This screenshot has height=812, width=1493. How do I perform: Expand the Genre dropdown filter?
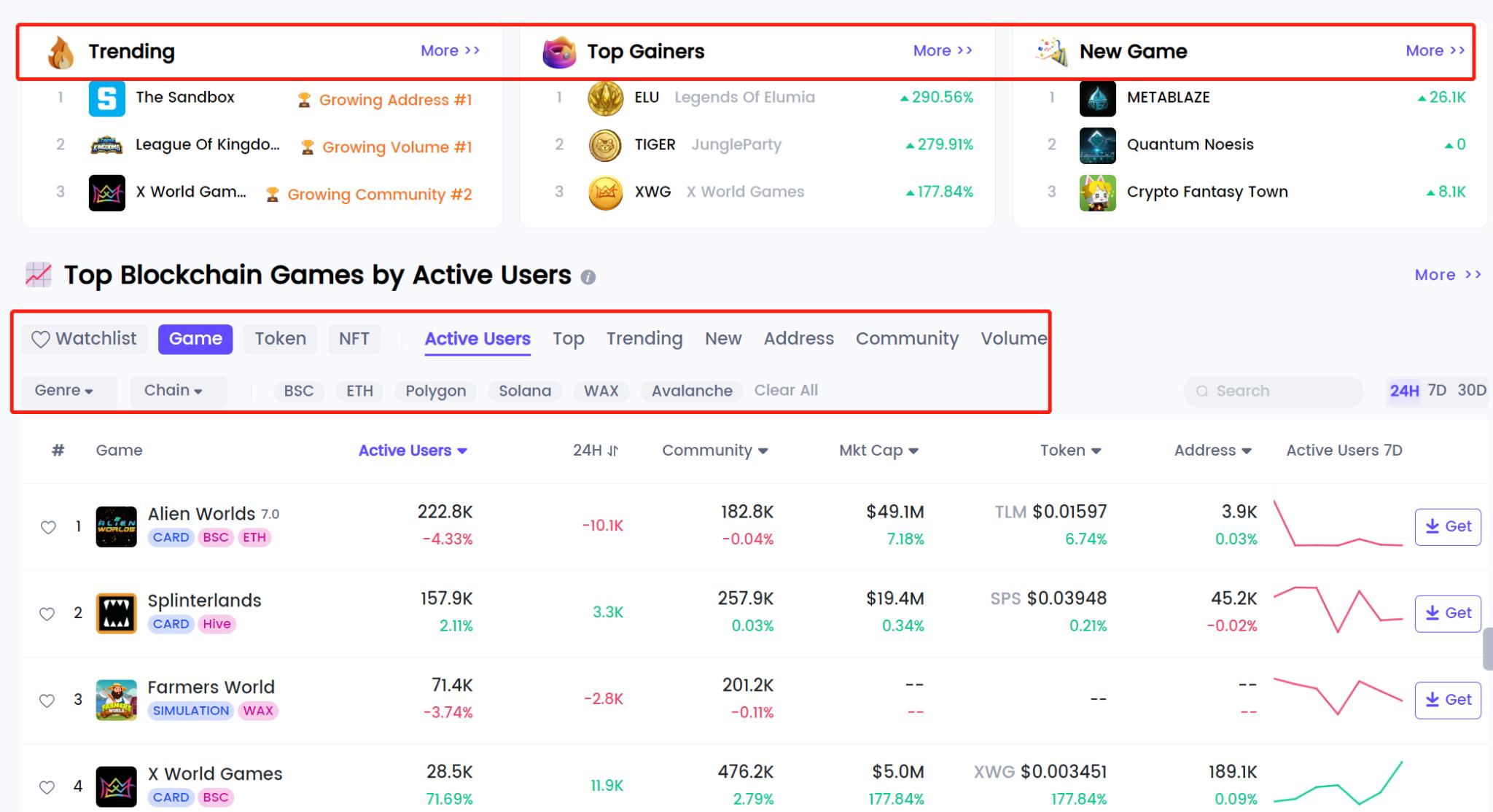point(64,391)
